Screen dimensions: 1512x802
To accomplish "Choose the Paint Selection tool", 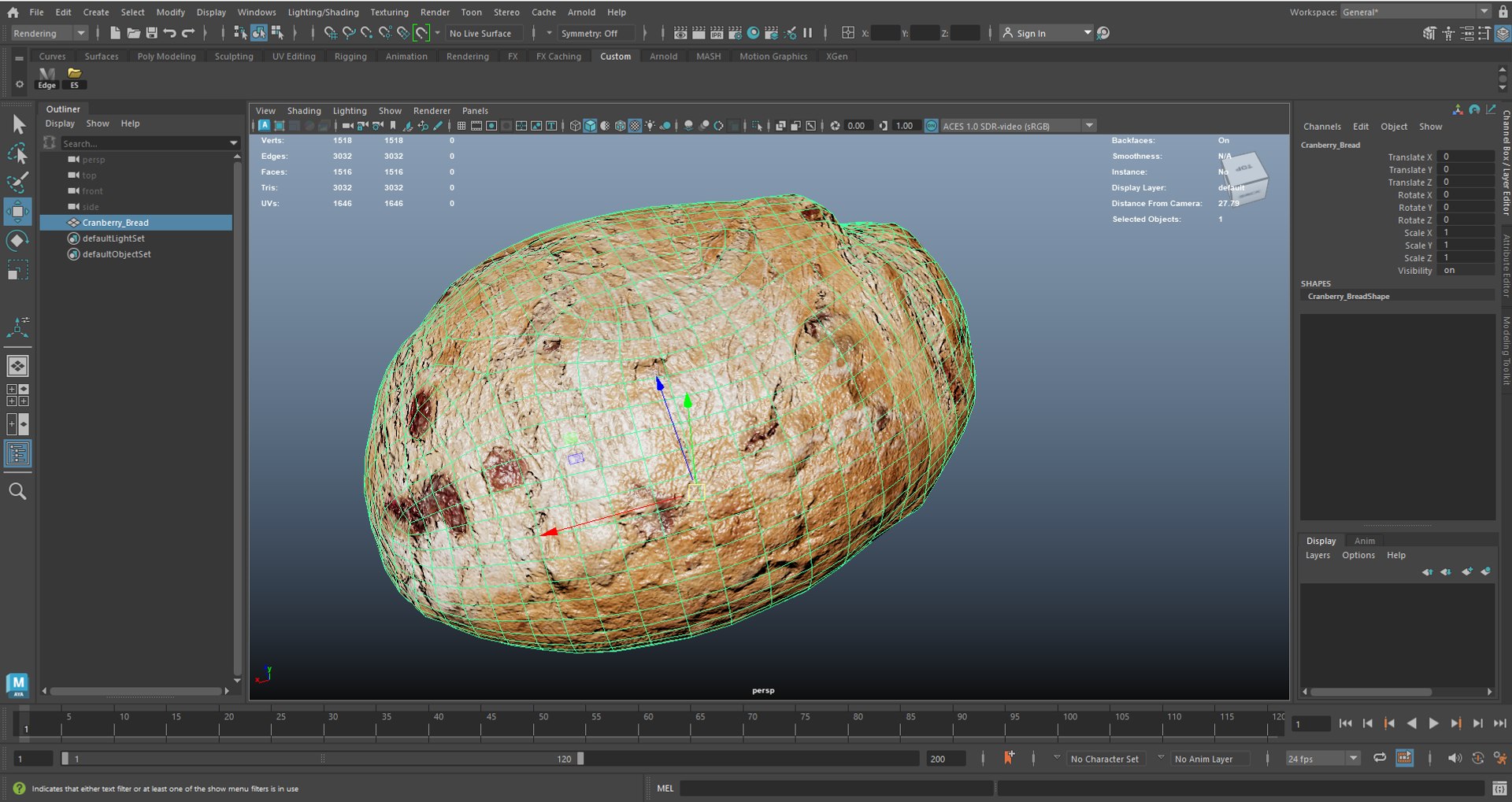I will click(17, 183).
